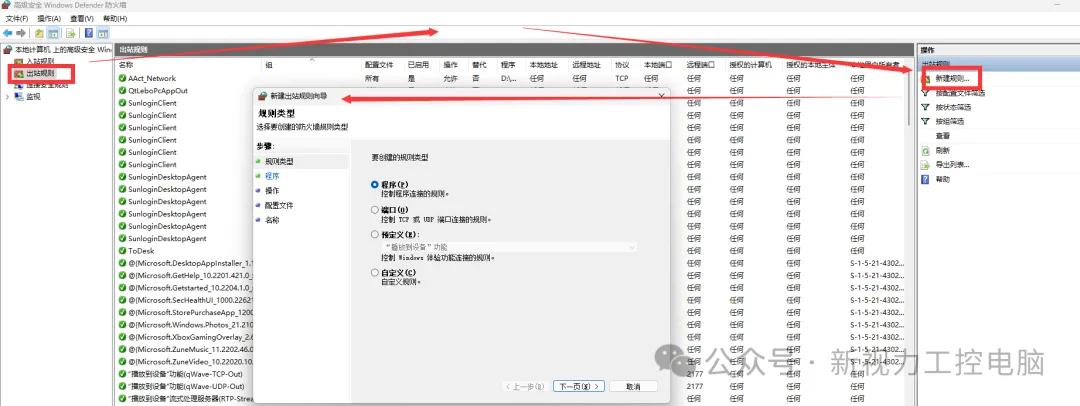The width and height of the screenshot is (1080, 406).
Task: Click the 刷新 refresh icon
Action: coord(926,150)
